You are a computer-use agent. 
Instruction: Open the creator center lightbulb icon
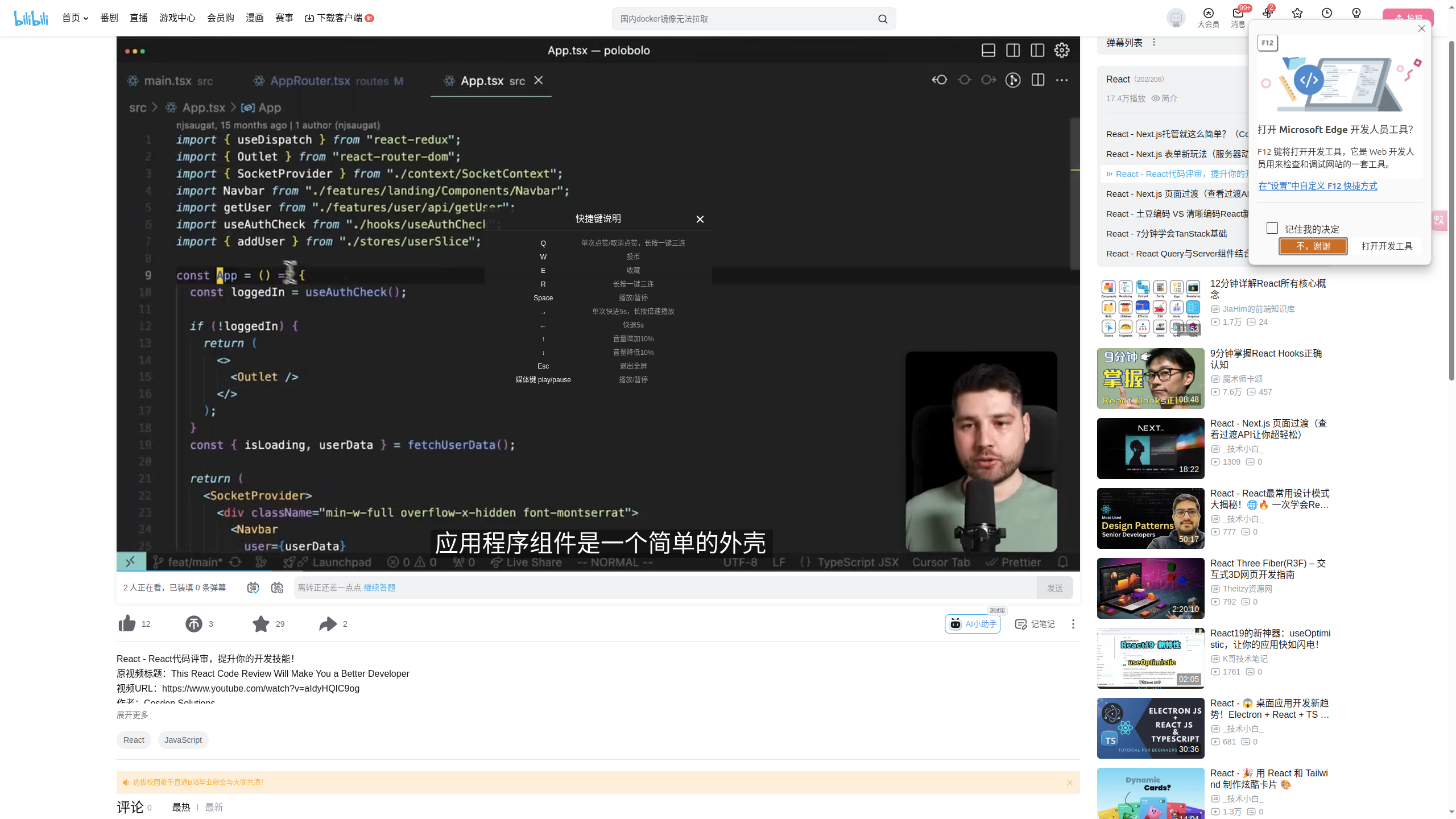pyautogui.click(x=1356, y=13)
